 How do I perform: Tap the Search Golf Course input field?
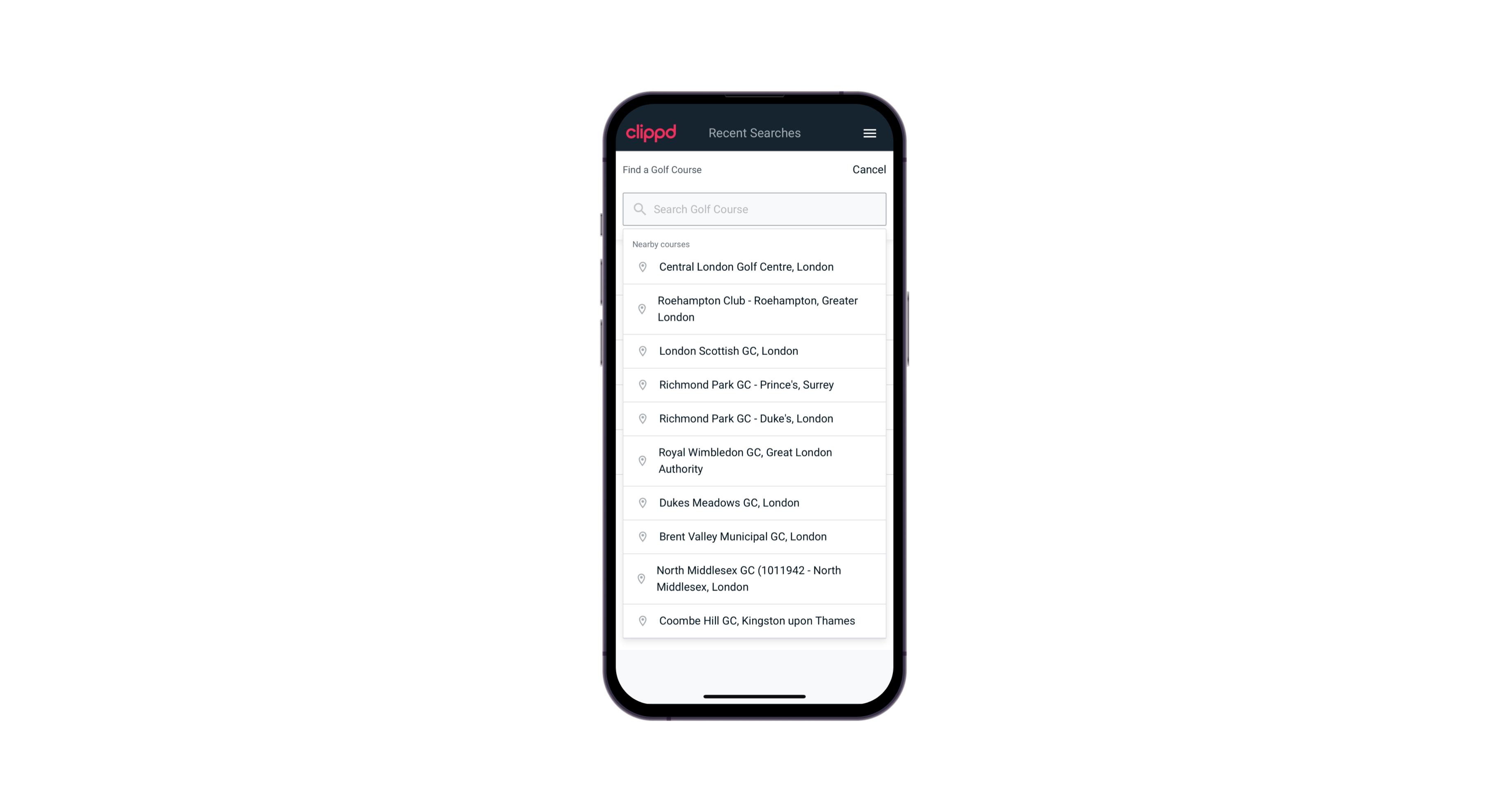pyautogui.click(x=755, y=209)
